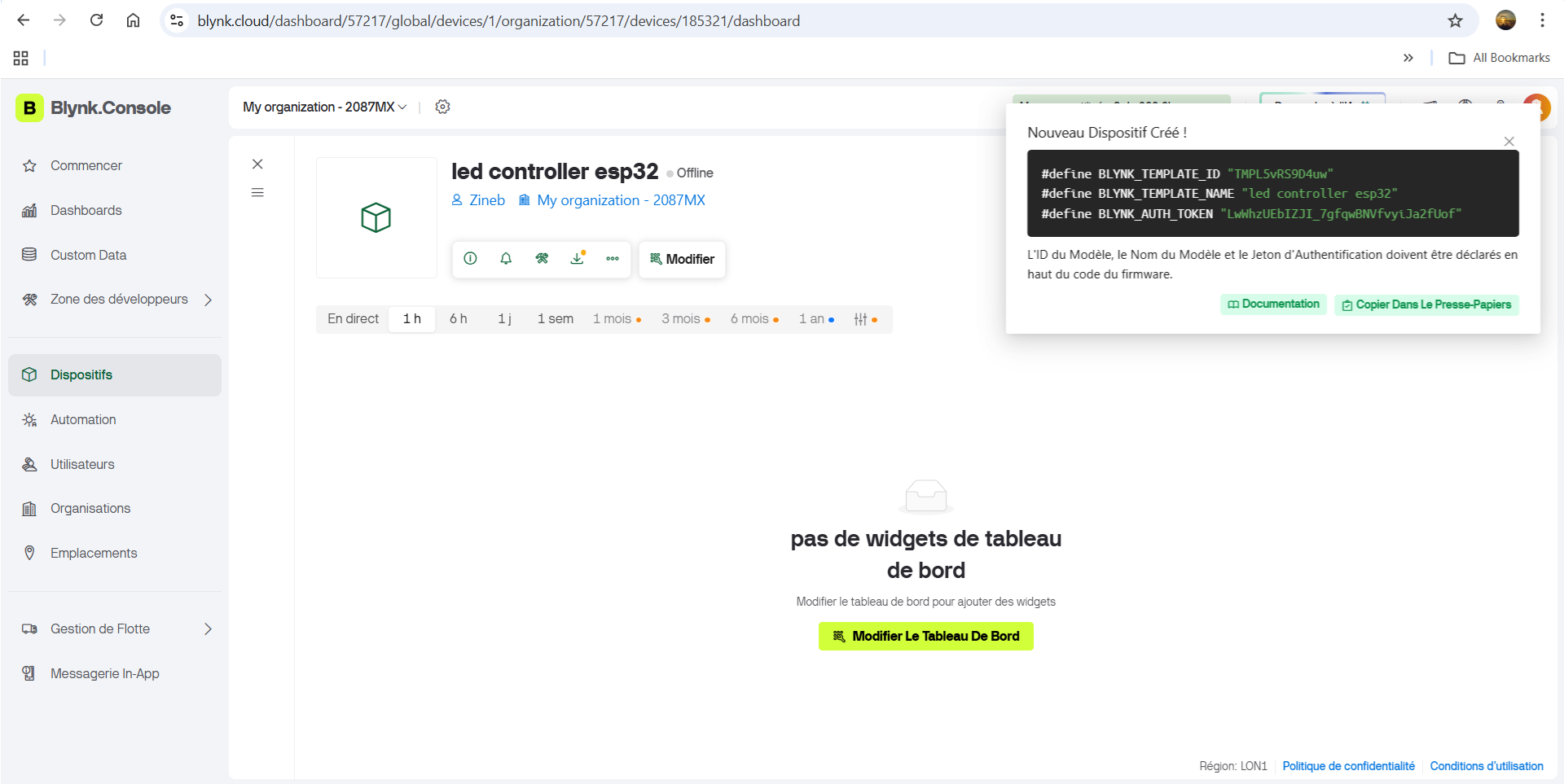Image resolution: width=1564 pixels, height=784 pixels.
Task: Open organization settings gear icon
Action: [x=442, y=107]
